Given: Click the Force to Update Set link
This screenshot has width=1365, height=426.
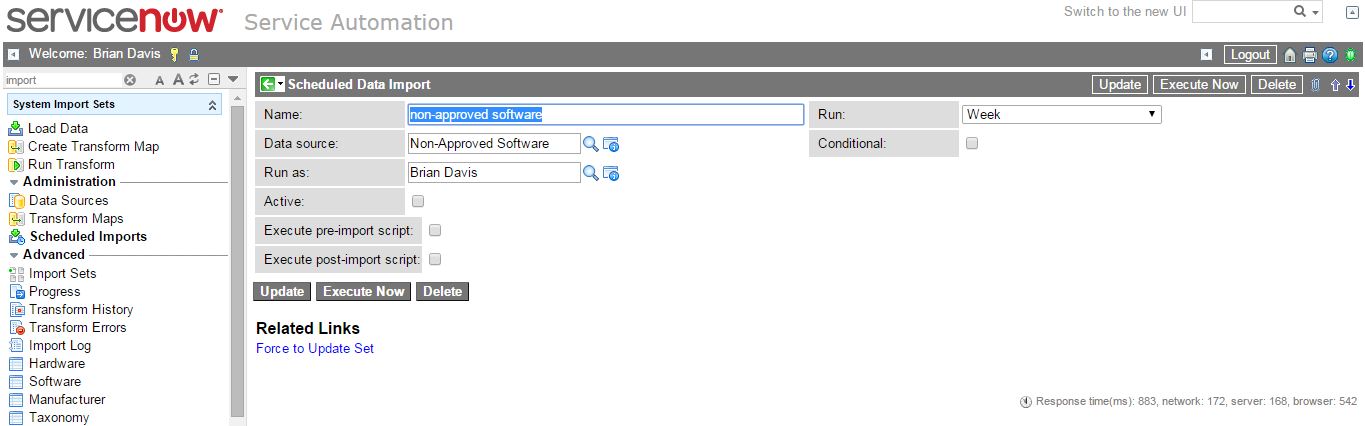Looking at the screenshot, I should pos(315,349).
